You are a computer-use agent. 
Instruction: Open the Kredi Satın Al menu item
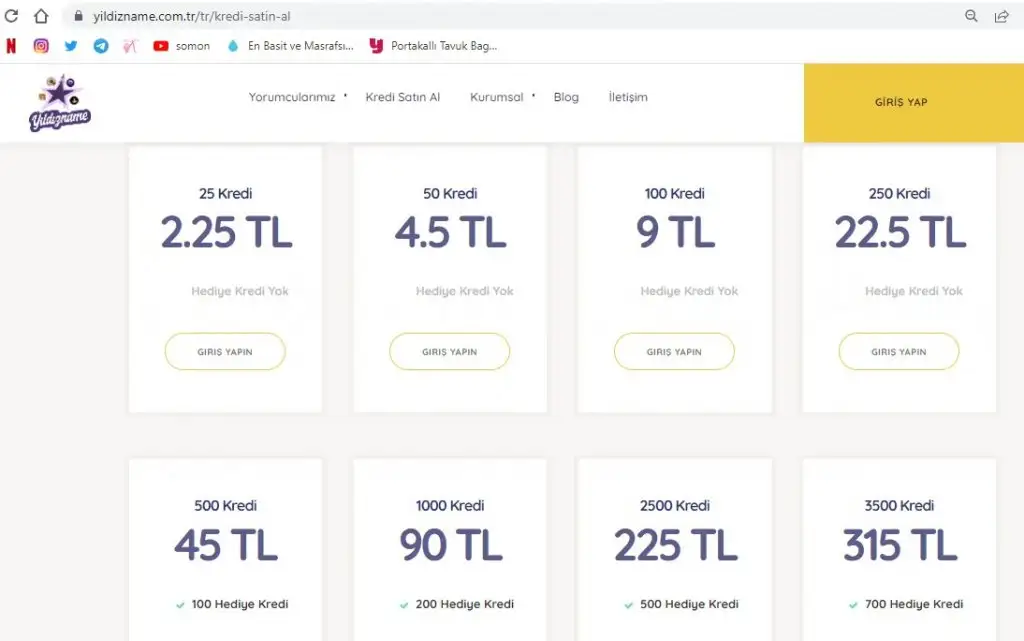tap(403, 97)
